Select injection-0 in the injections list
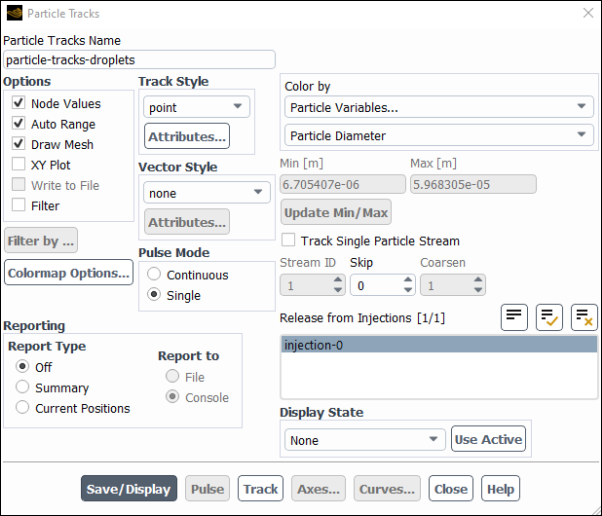The image size is (602, 516). tap(439, 345)
